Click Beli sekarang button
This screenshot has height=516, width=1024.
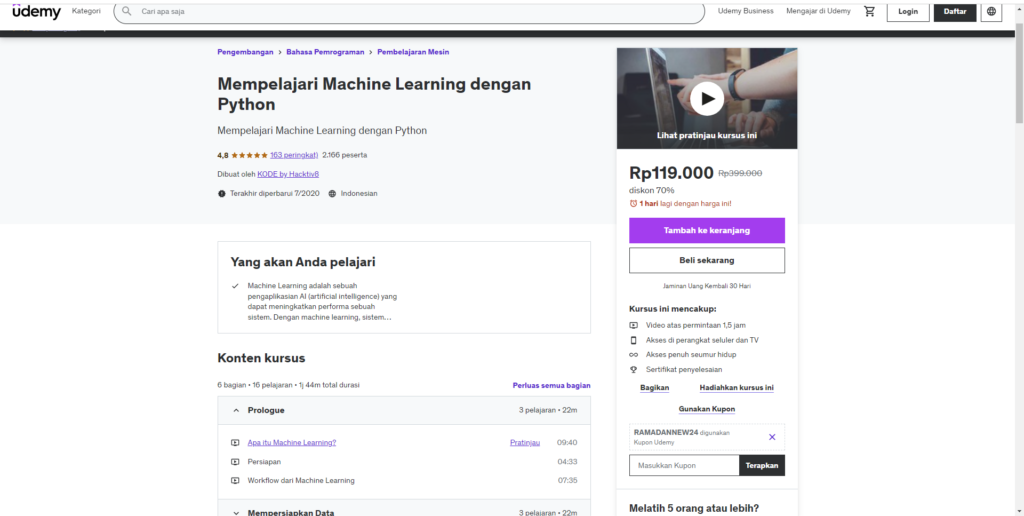(x=706, y=260)
